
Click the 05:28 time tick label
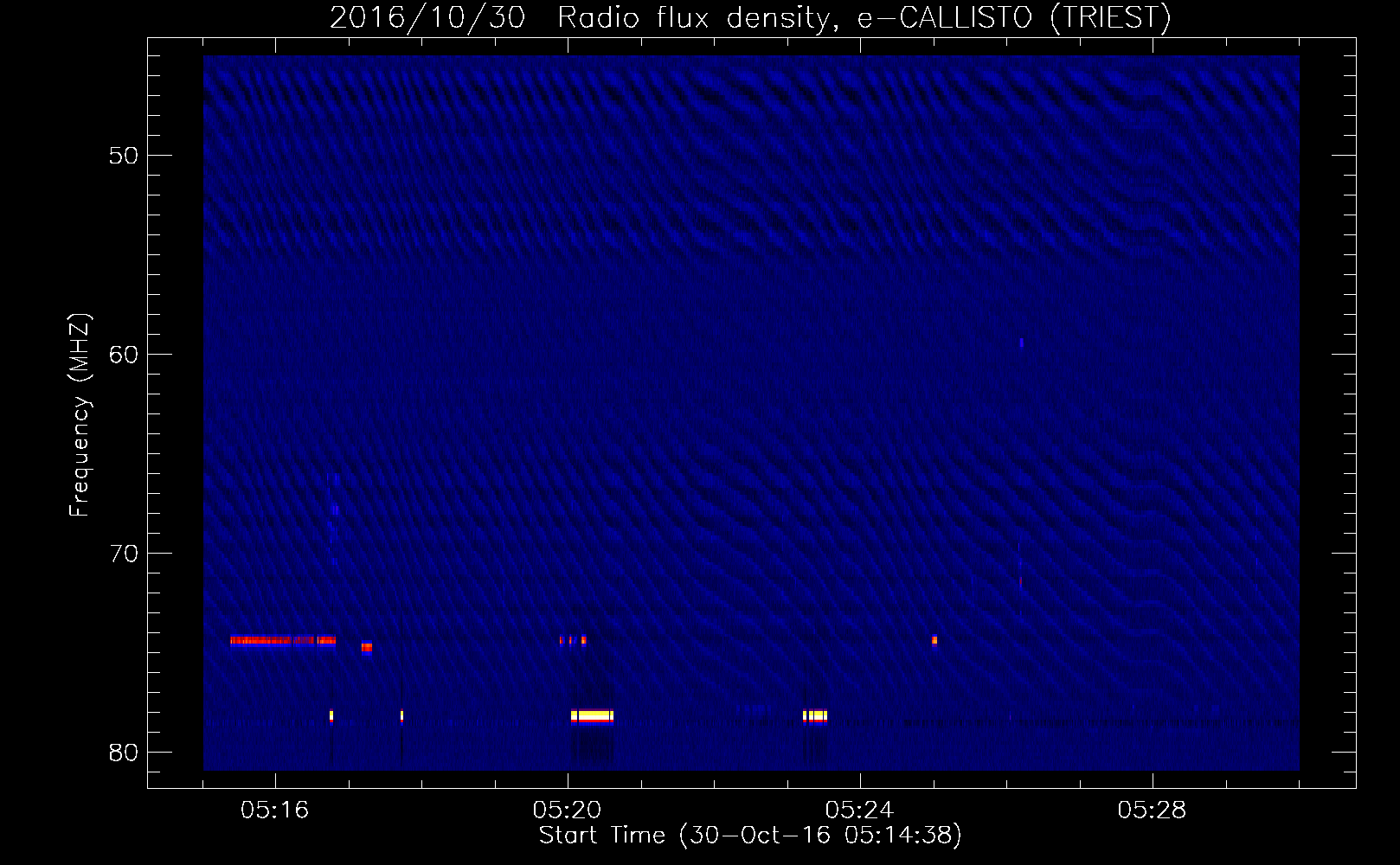(x=1153, y=811)
